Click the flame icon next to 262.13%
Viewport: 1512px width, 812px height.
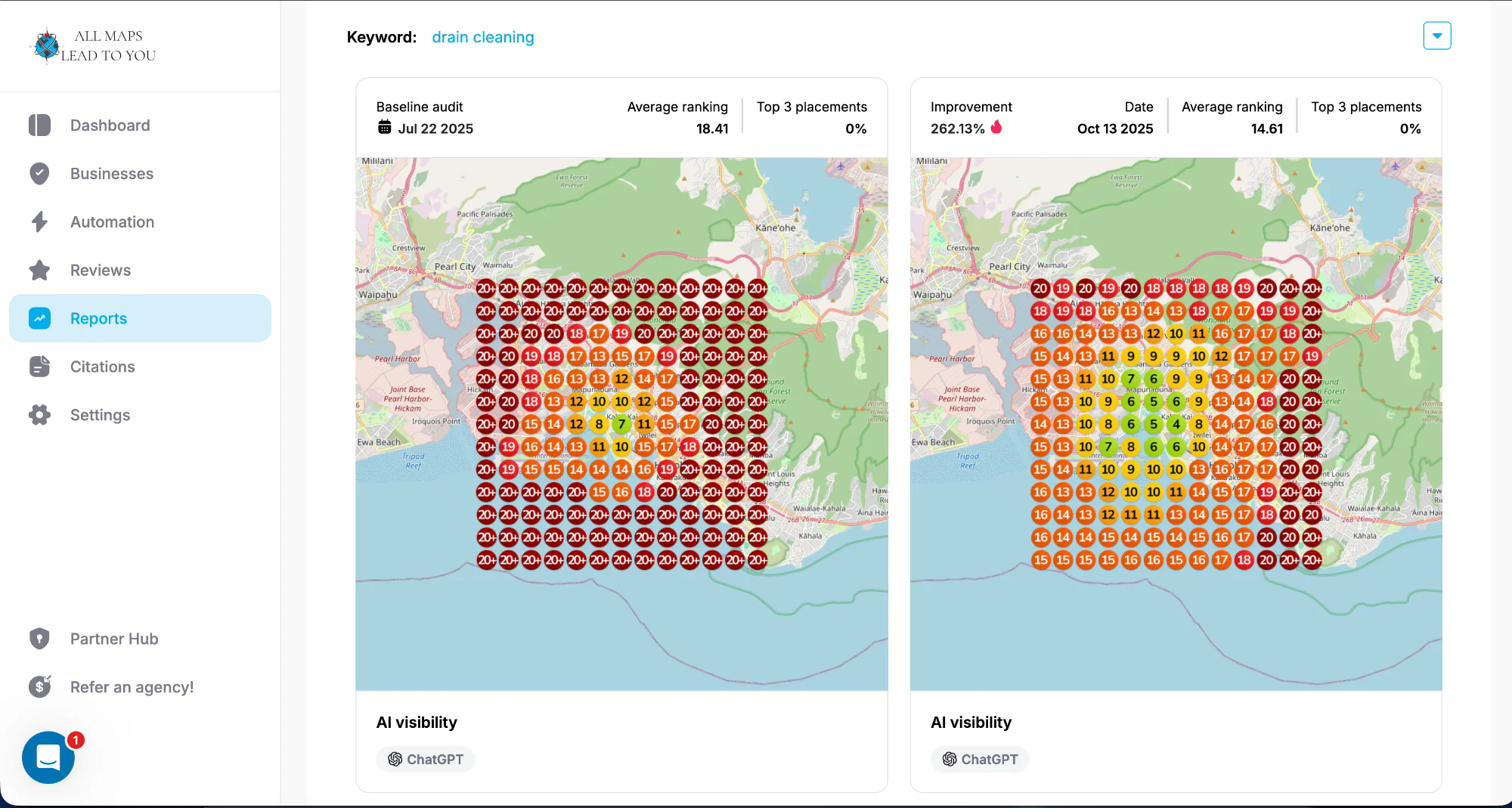click(x=996, y=128)
